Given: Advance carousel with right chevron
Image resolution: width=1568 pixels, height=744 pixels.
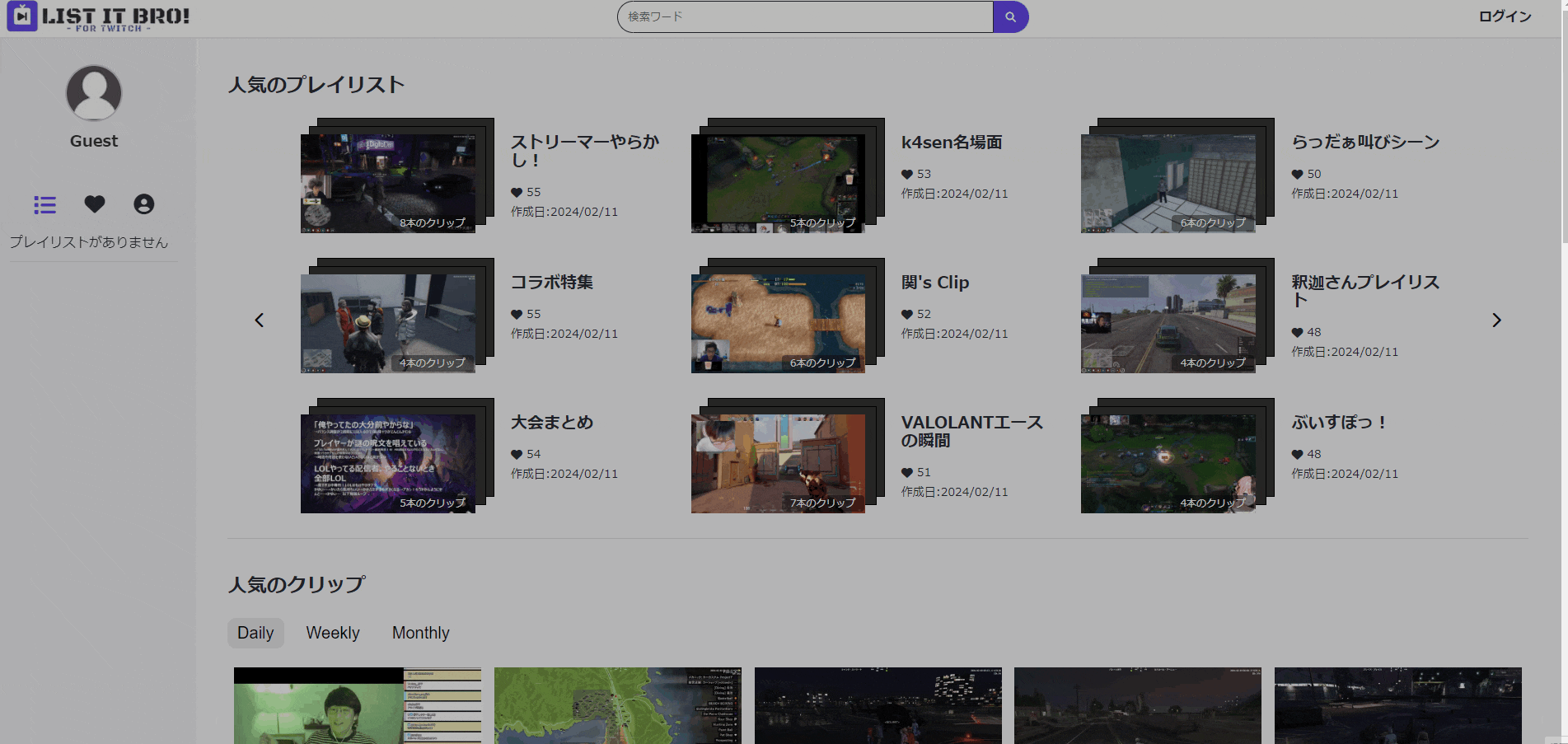Looking at the screenshot, I should pyautogui.click(x=1496, y=320).
